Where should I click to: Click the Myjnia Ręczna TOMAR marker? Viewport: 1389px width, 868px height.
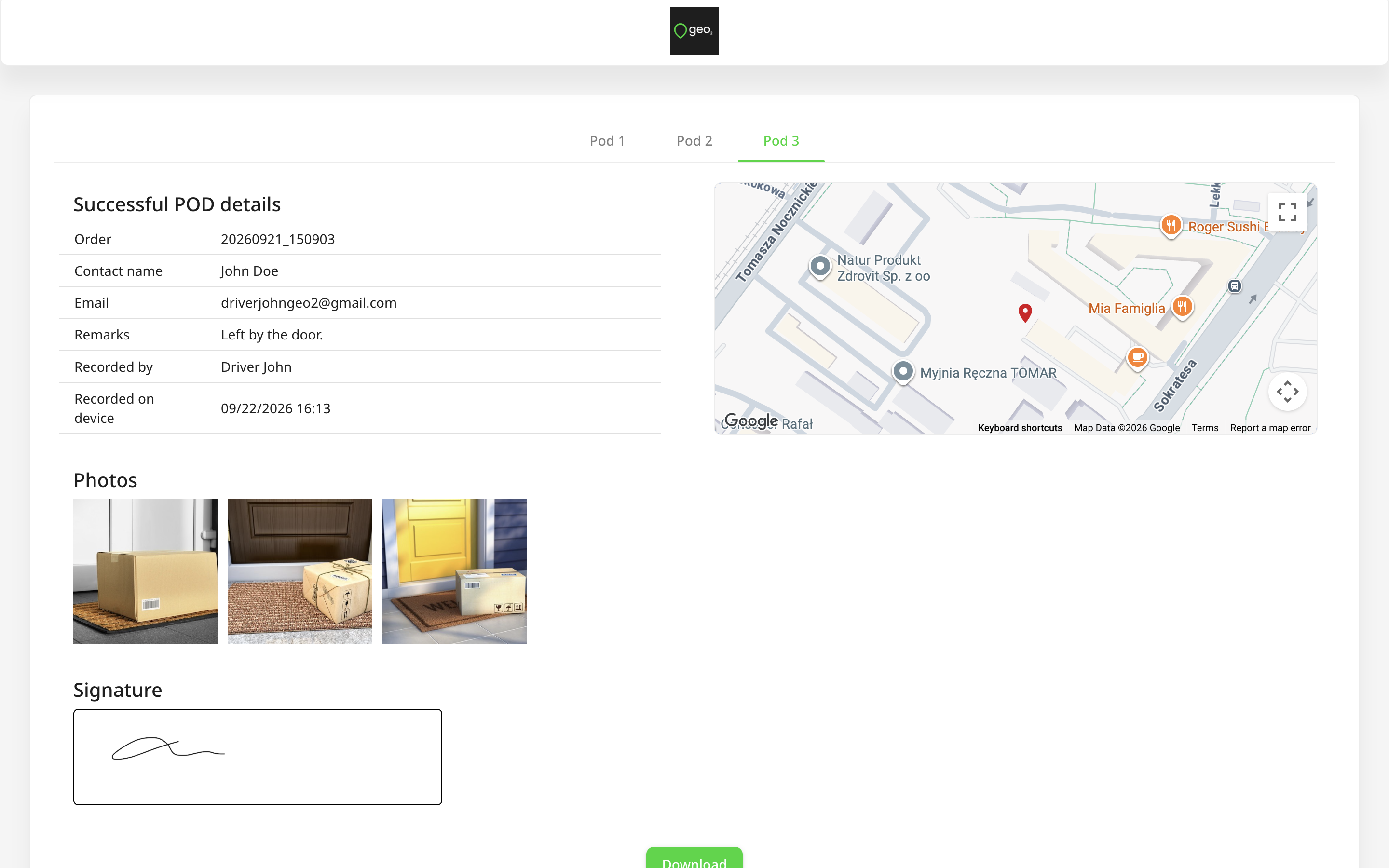pos(903,372)
